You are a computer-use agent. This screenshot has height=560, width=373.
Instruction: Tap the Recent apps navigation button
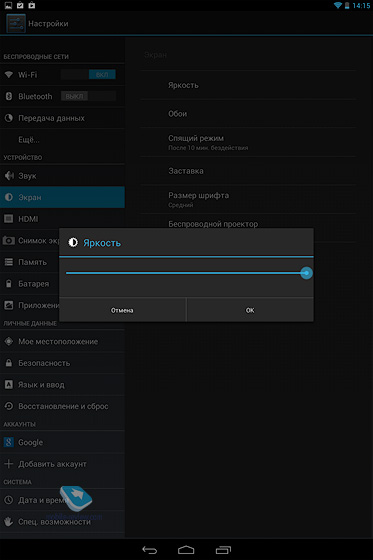tap(223, 550)
